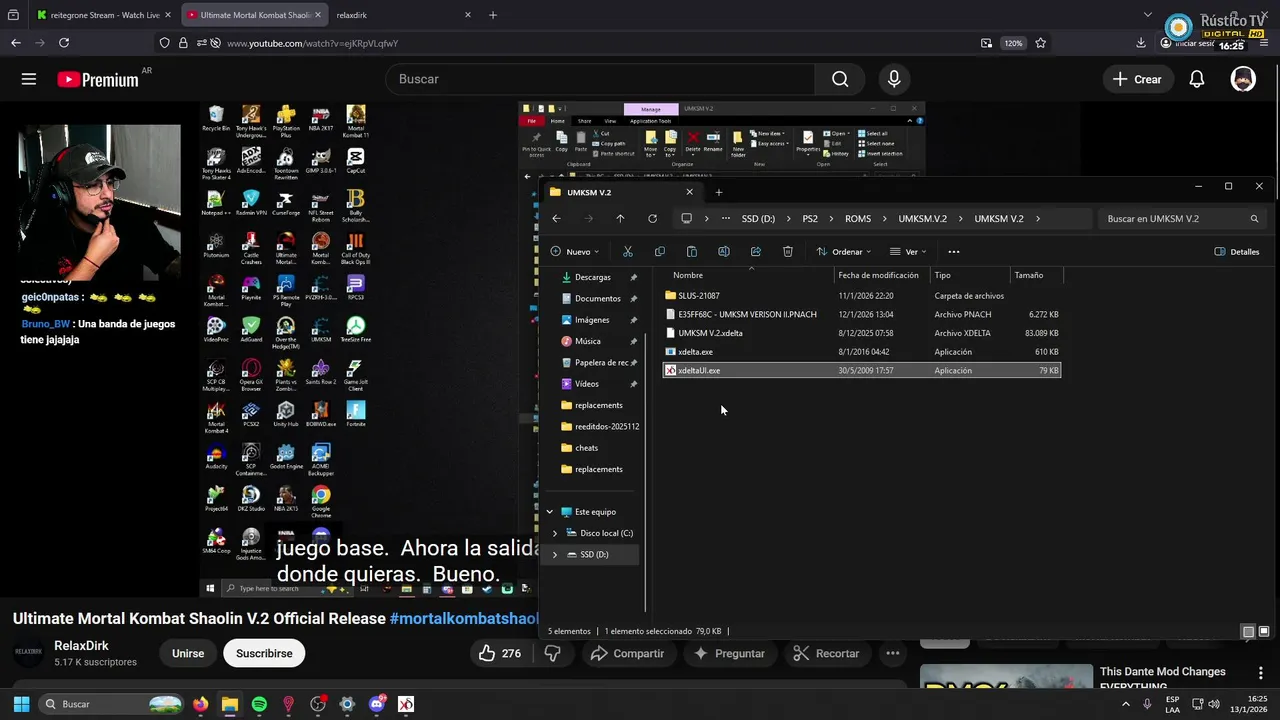Click the Crear button
This screenshot has height=720, width=1280.
pyautogui.click(x=1137, y=79)
